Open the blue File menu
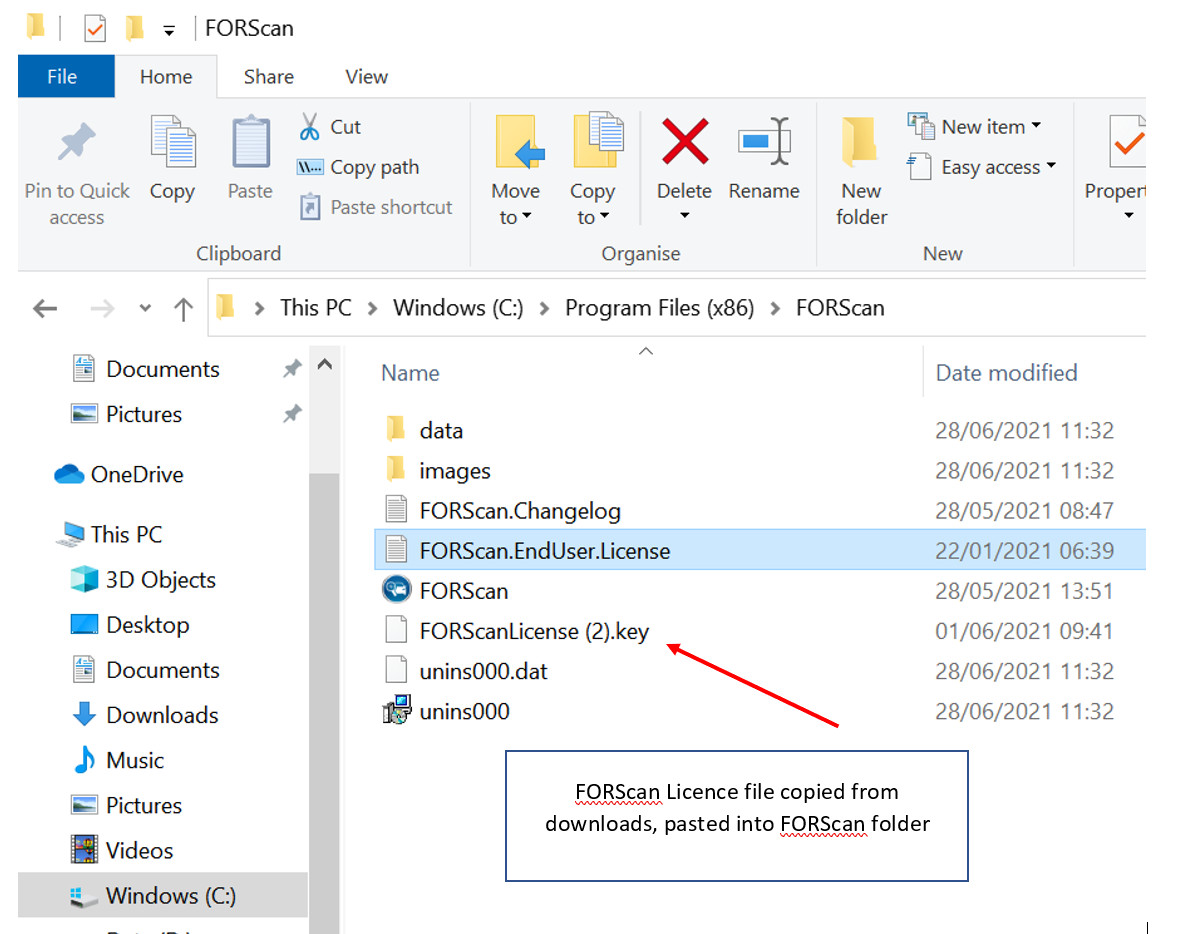This screenshot has height=934, width=1179. [x=62, y=77]
